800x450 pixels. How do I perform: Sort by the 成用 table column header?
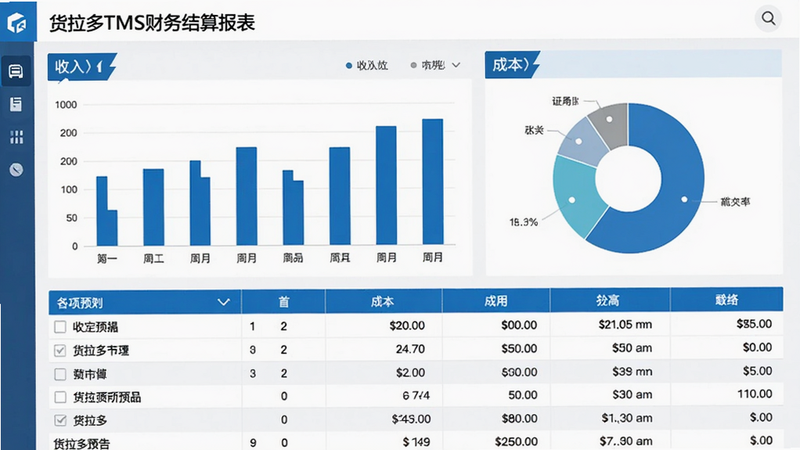tap(495, 301)
